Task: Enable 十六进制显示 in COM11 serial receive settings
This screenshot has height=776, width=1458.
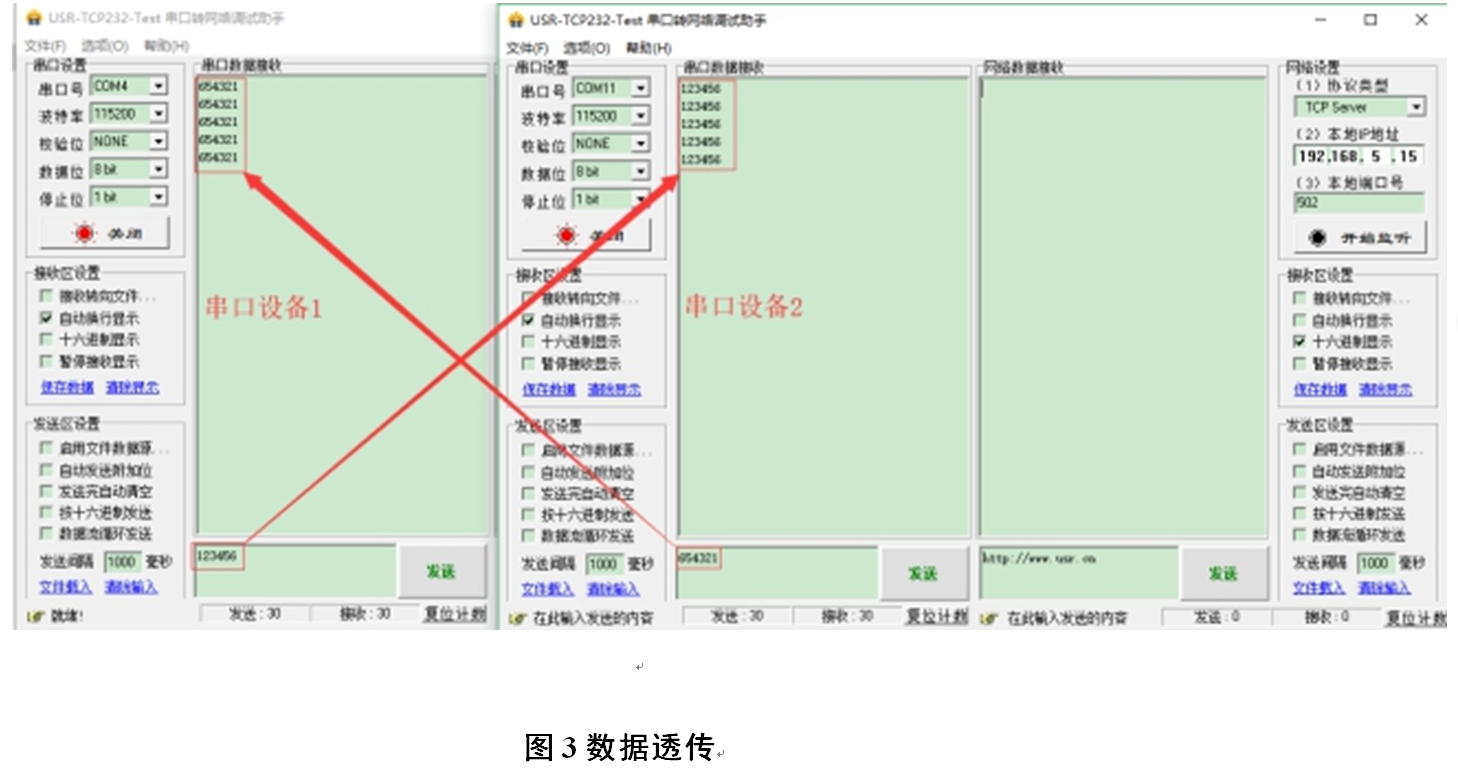Action: (x=528, y=342)
